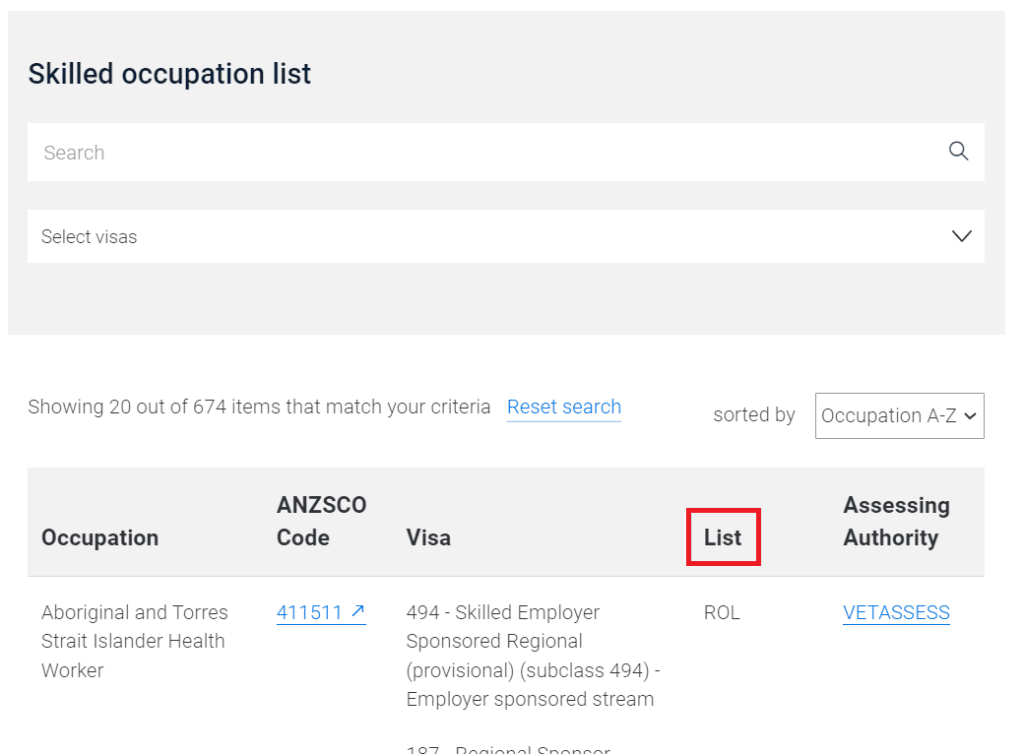The width and height of the screenshot is (1024, 754).
Task: Click the Occupation column header
Action: coord(100,537)
